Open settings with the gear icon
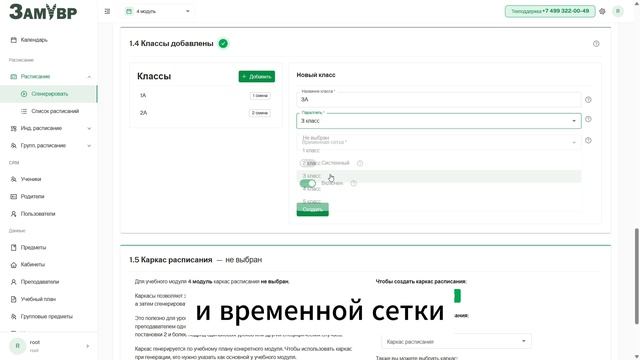 point(602,11)
